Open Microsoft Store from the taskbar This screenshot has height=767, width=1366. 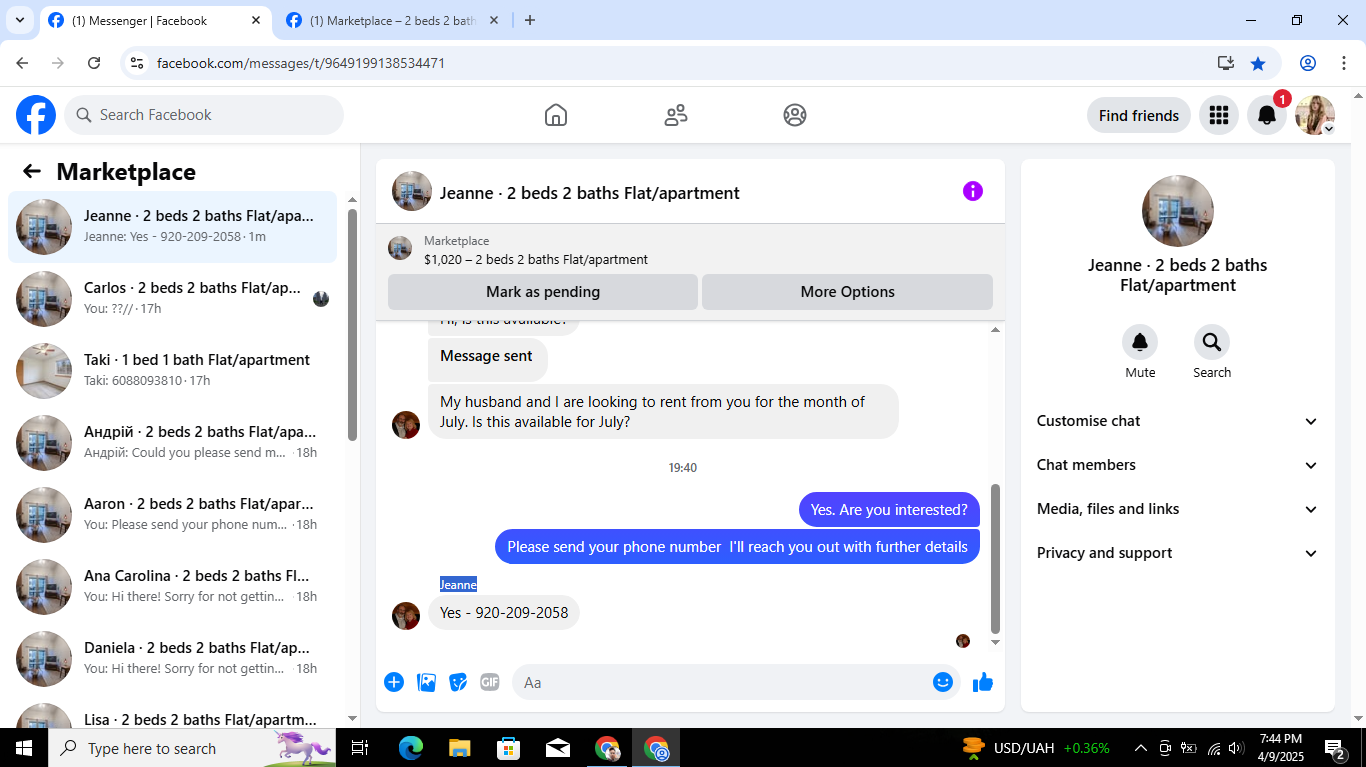(x=509, y=748)
